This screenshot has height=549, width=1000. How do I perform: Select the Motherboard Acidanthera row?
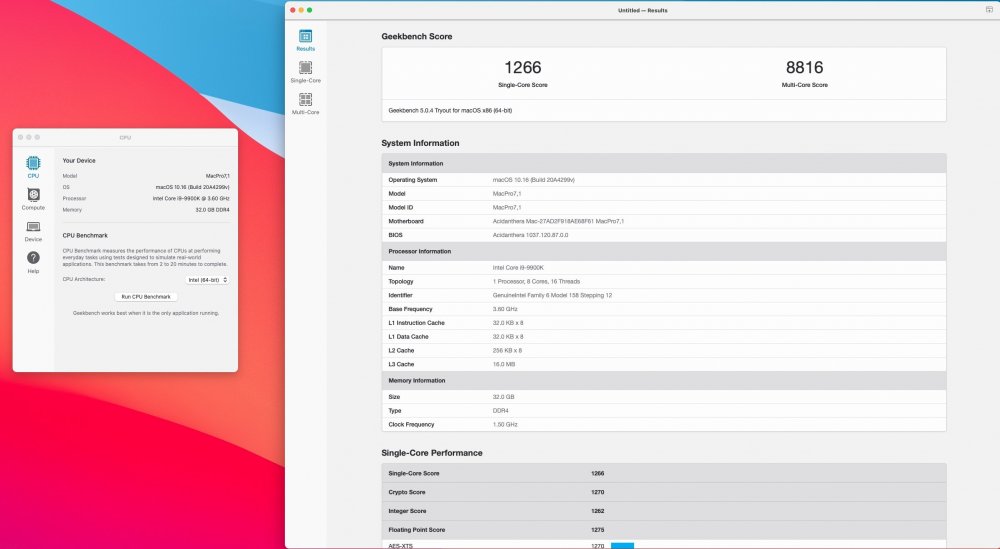(x=664, y=221)
